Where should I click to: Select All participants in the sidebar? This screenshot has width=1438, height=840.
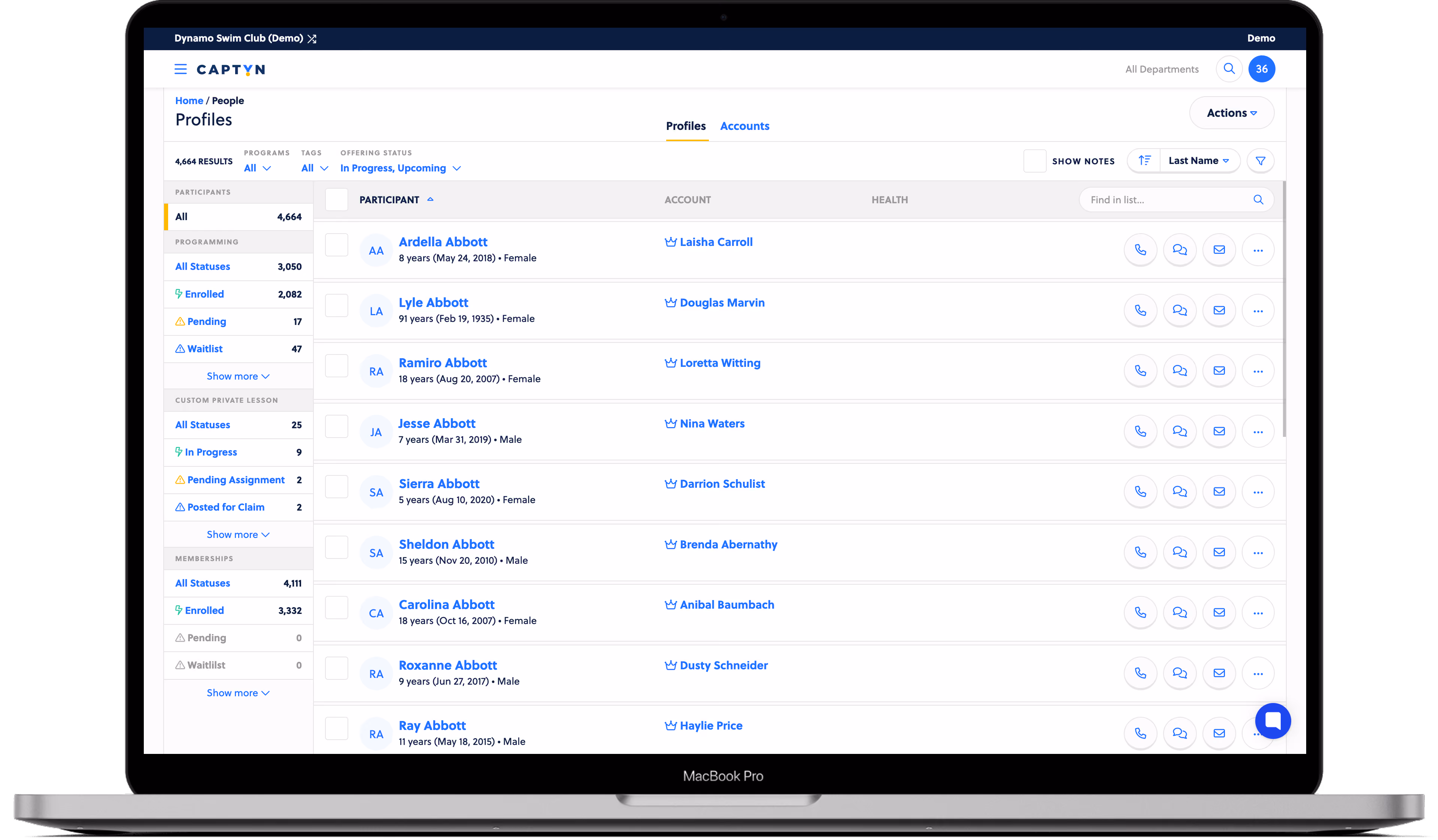[238, 217]
